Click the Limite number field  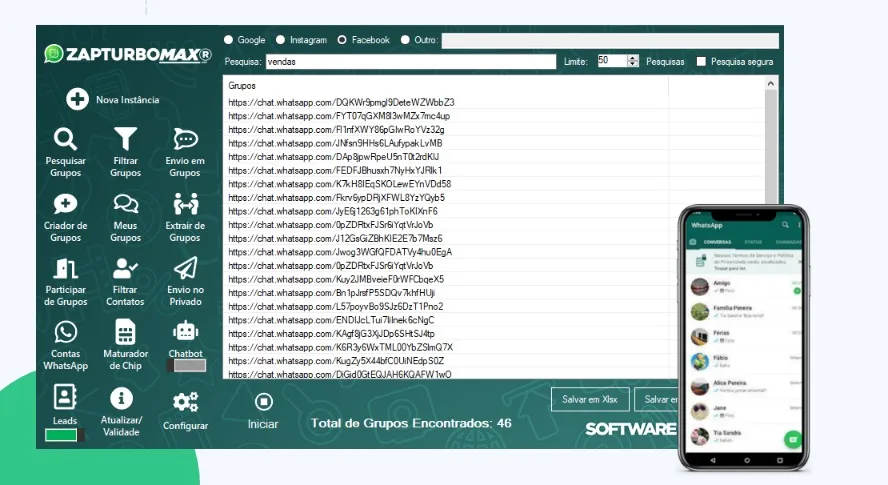click(x=612, y=61)
